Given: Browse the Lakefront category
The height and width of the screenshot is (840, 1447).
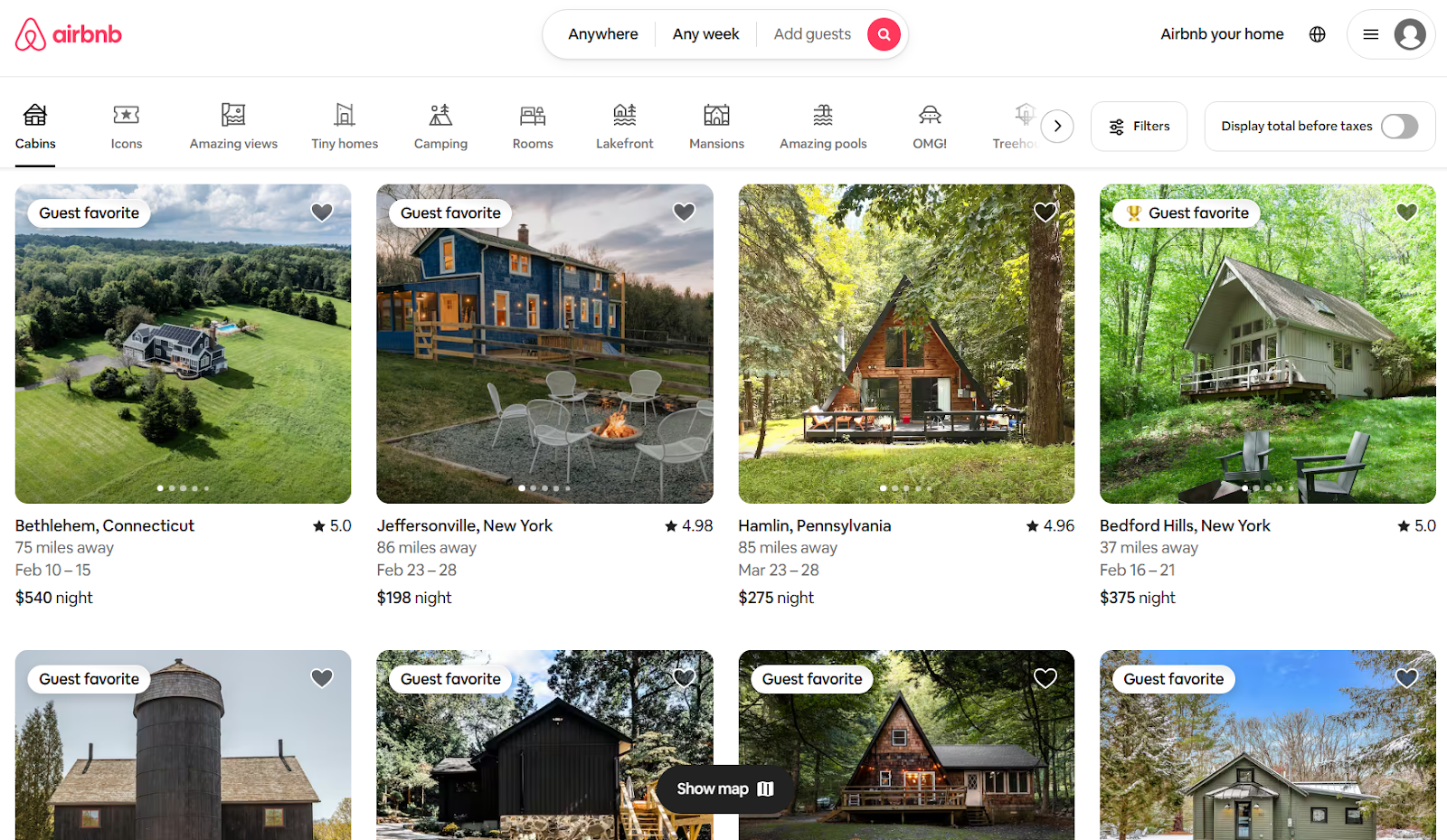Looking at the screenshot, I should [624, 127].
